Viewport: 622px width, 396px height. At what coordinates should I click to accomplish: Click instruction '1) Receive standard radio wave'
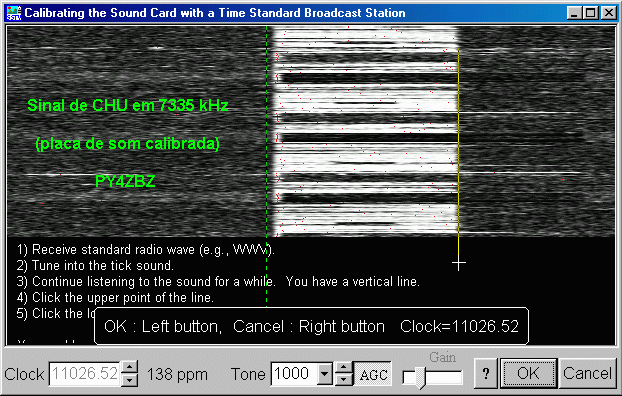point(146,249)
